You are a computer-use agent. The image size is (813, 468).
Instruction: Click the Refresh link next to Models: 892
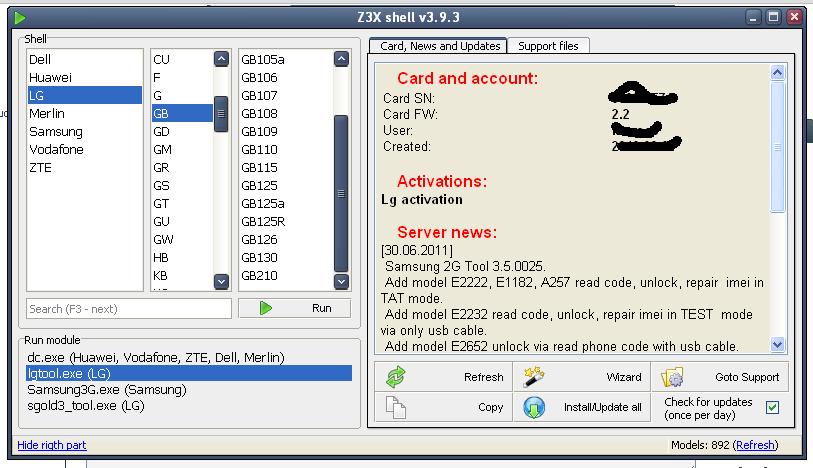[x=755, y=445]
